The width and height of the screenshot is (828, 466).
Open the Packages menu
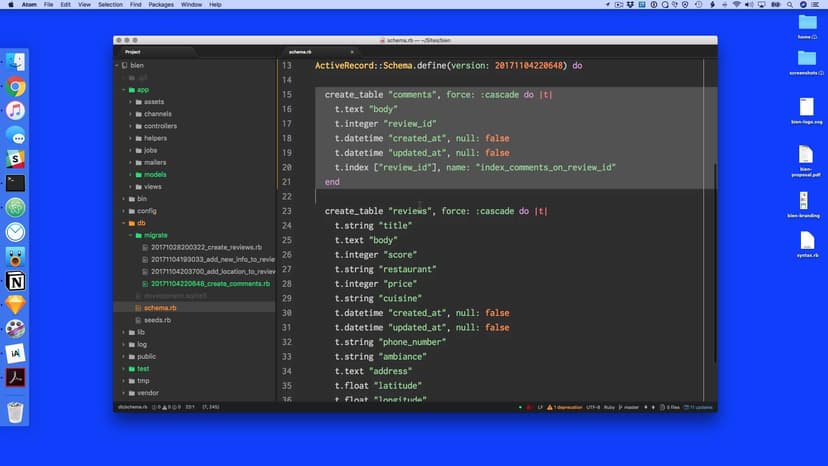tap(161, 5)
